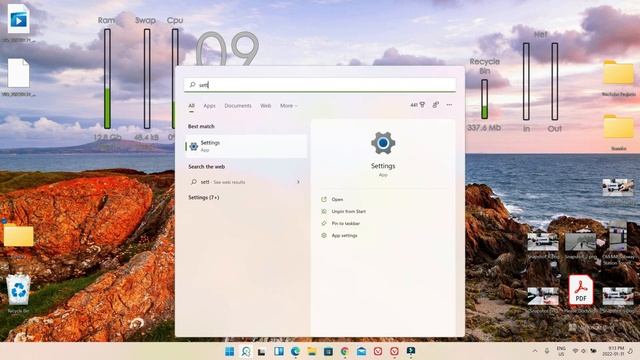This screenshot has height=360, width=640.
Task: Click the '337.6 Mb' recycle bin size text
Action: 484,128
